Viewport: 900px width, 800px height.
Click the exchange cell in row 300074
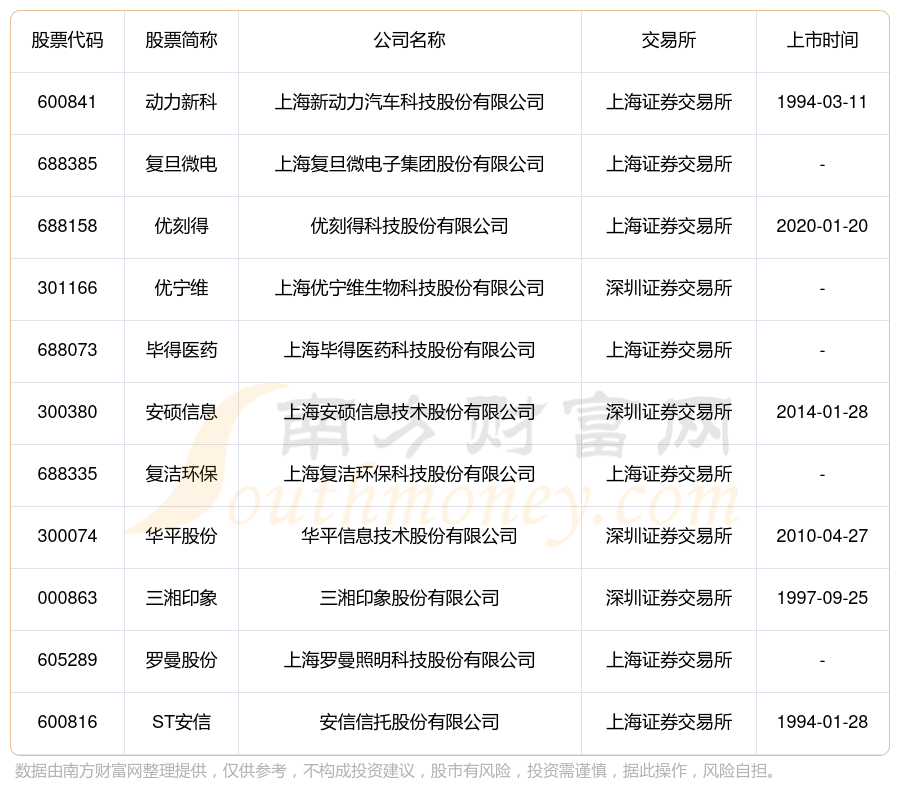click(x=669, y=536)
